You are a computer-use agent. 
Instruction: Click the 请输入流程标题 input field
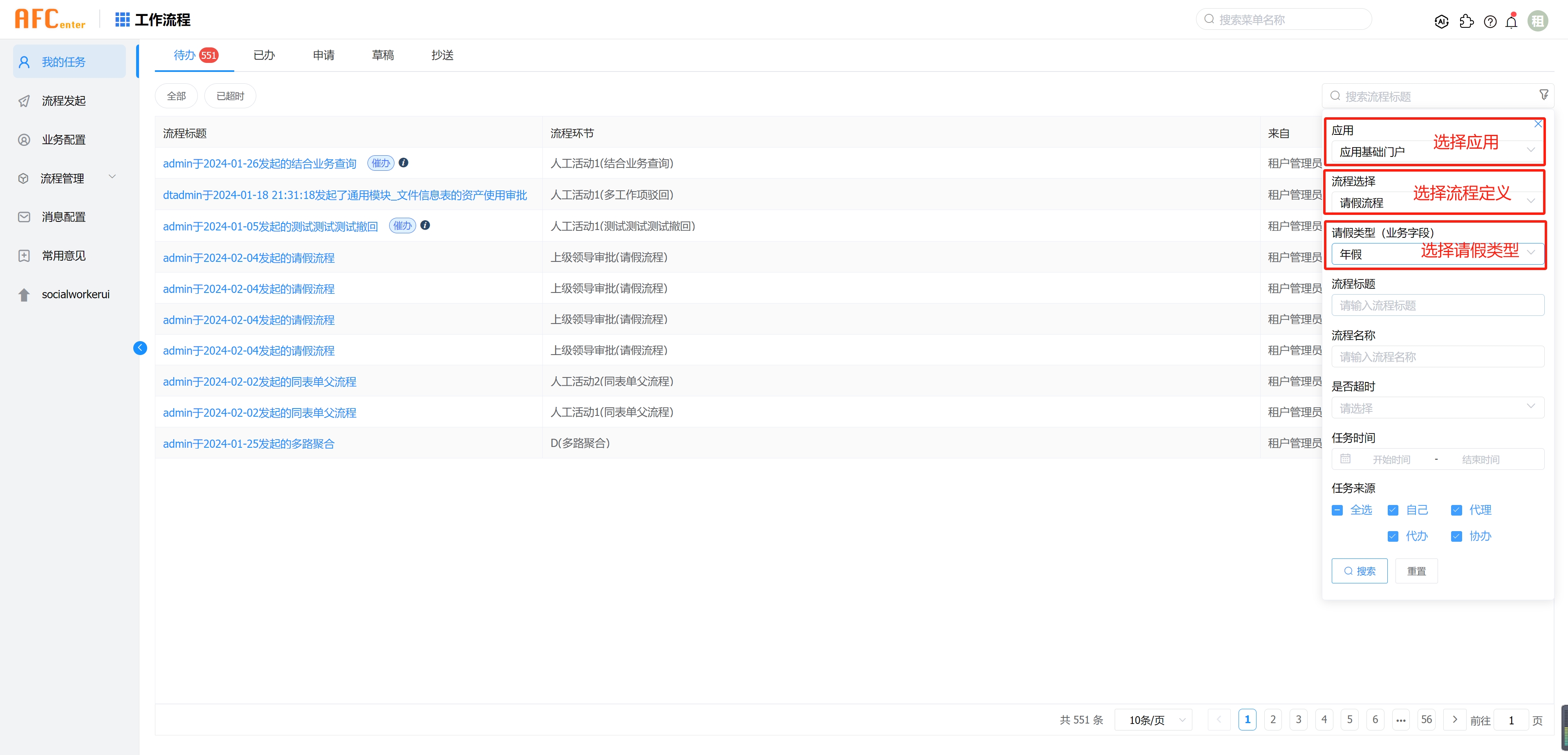(1437, 305)
